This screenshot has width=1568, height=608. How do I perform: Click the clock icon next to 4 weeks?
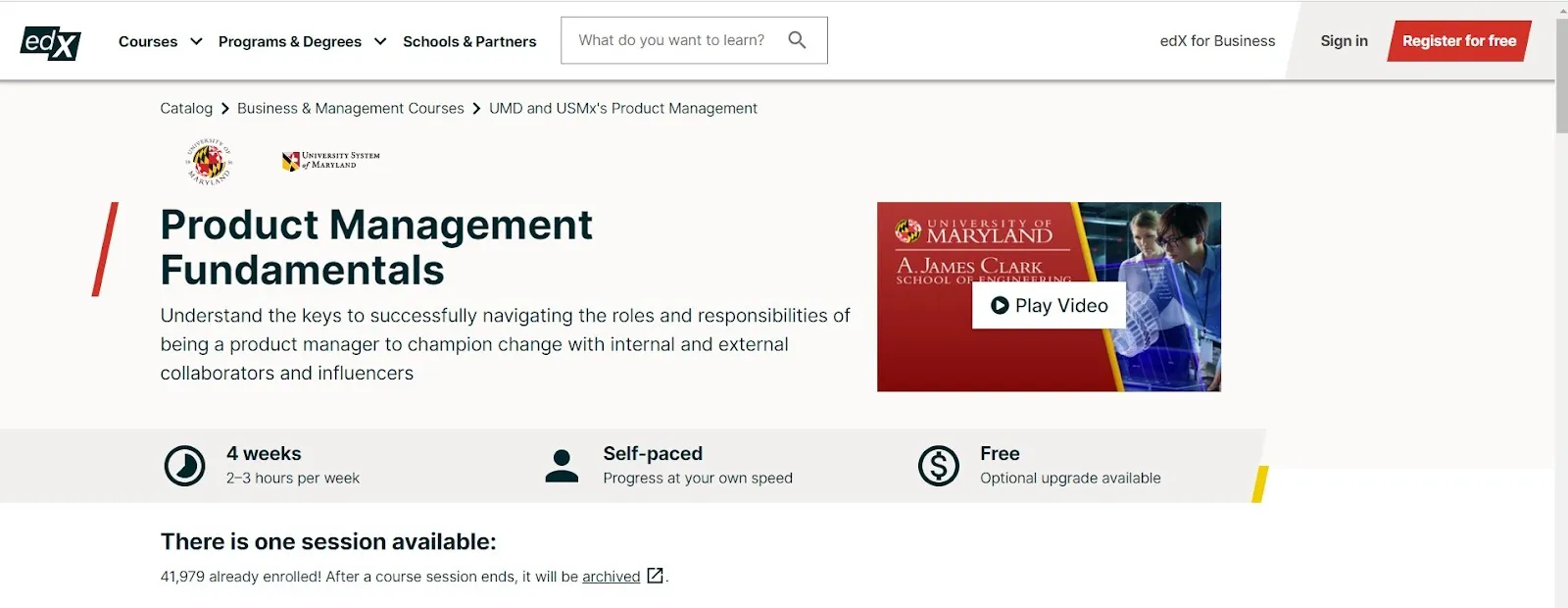coord(183,463)
